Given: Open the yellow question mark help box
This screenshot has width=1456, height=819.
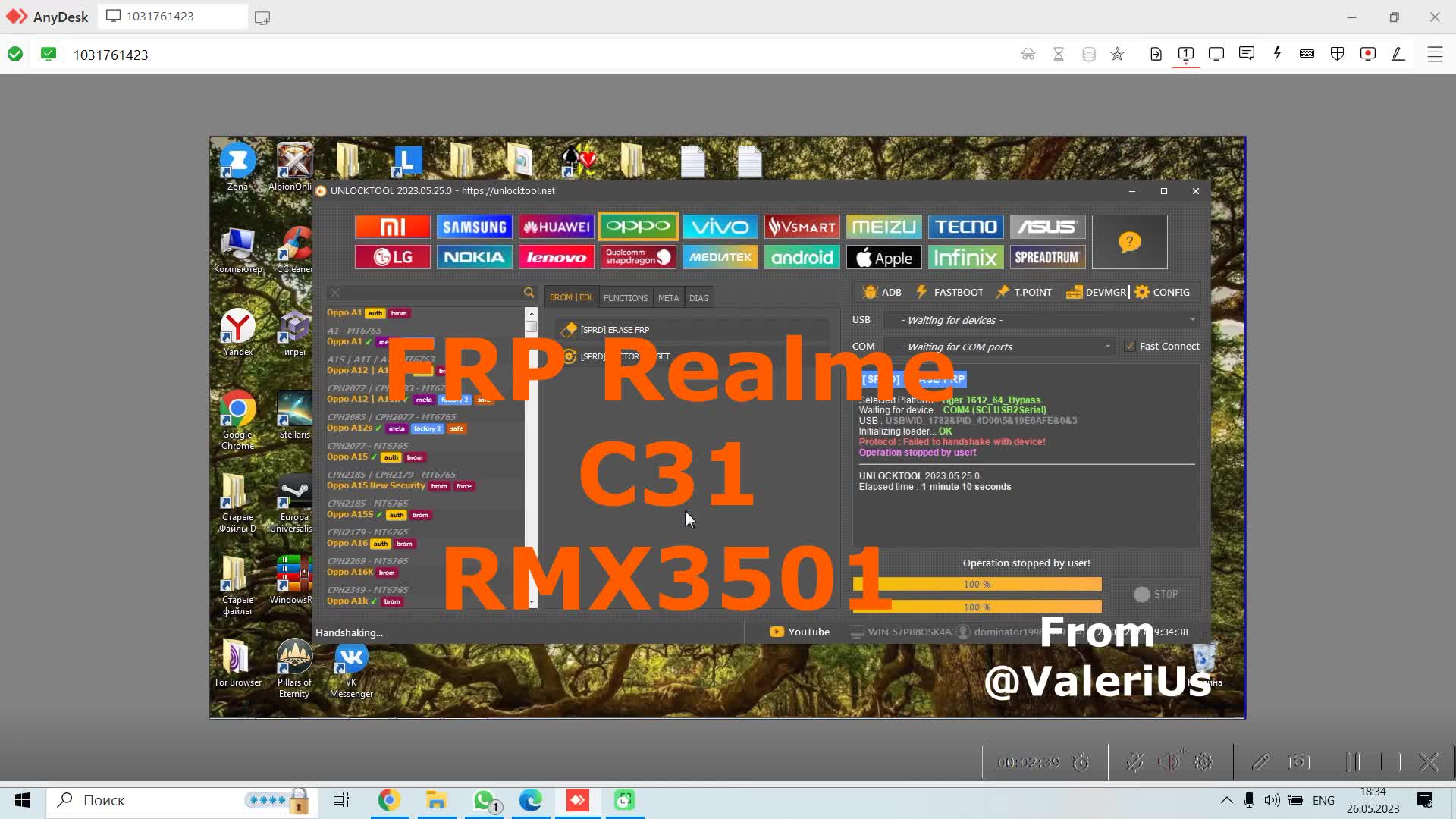Looking at the screenshot, I should [1129, 242].
